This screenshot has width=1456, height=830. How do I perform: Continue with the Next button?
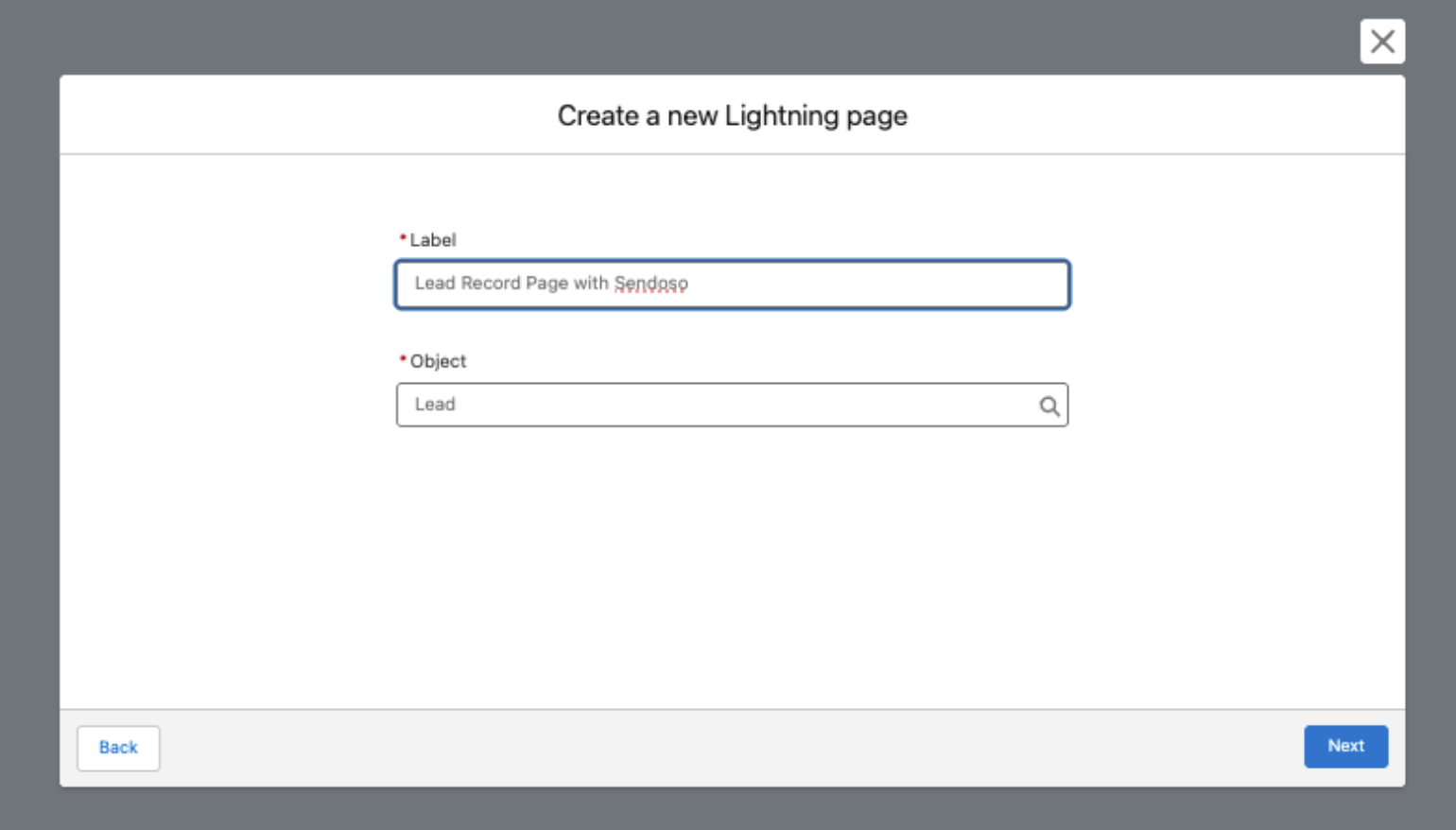(1345, 746)
